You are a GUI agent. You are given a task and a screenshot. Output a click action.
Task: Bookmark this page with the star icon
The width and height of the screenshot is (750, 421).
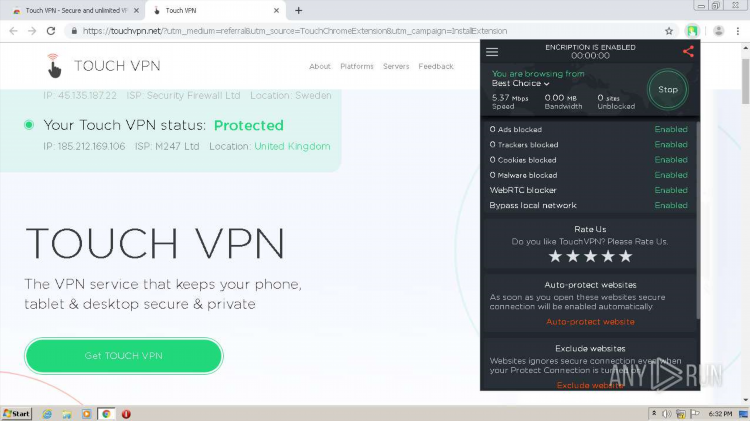click(x=669, y=31)
